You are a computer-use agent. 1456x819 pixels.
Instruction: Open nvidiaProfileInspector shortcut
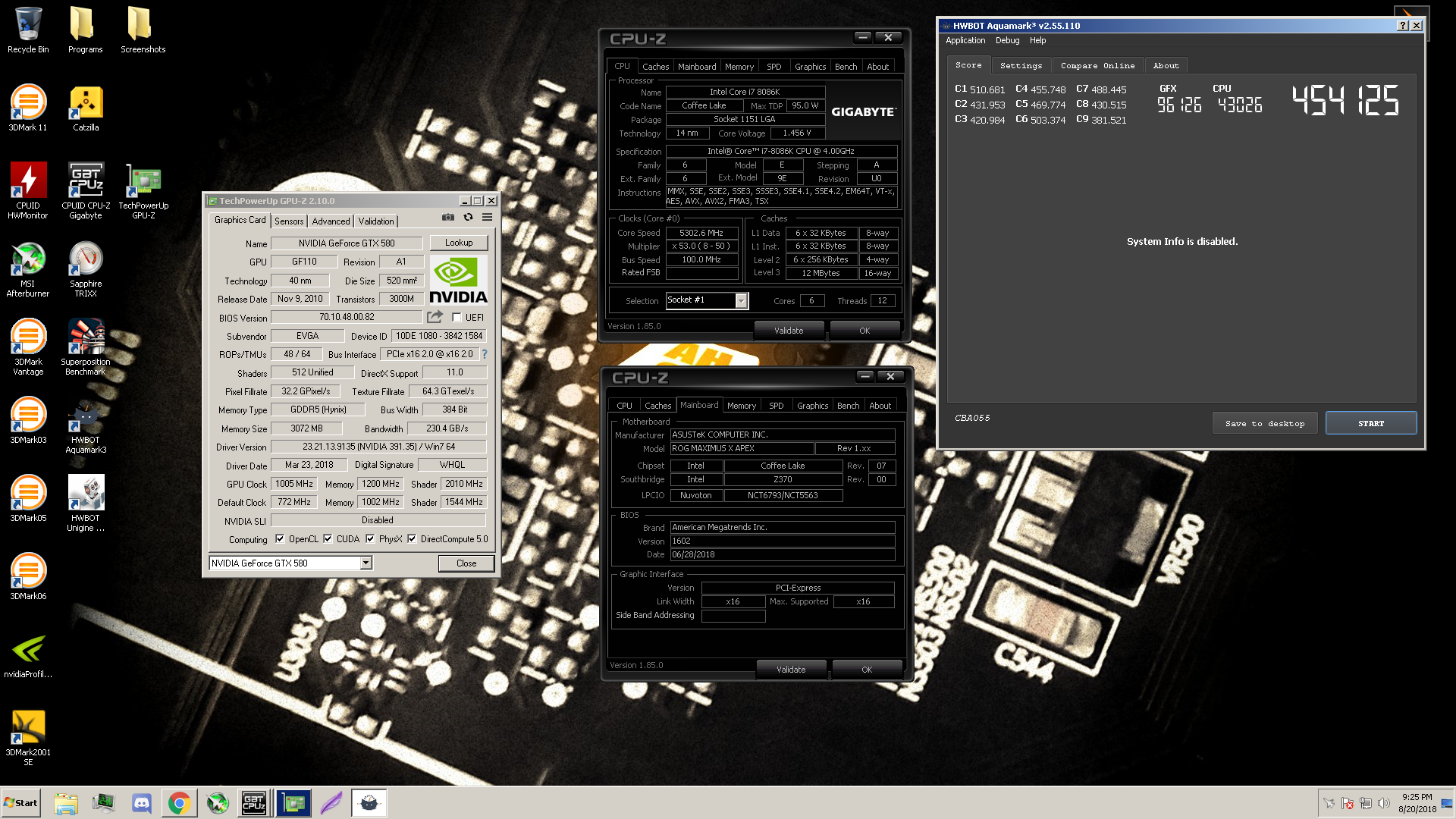click(28, 655)
